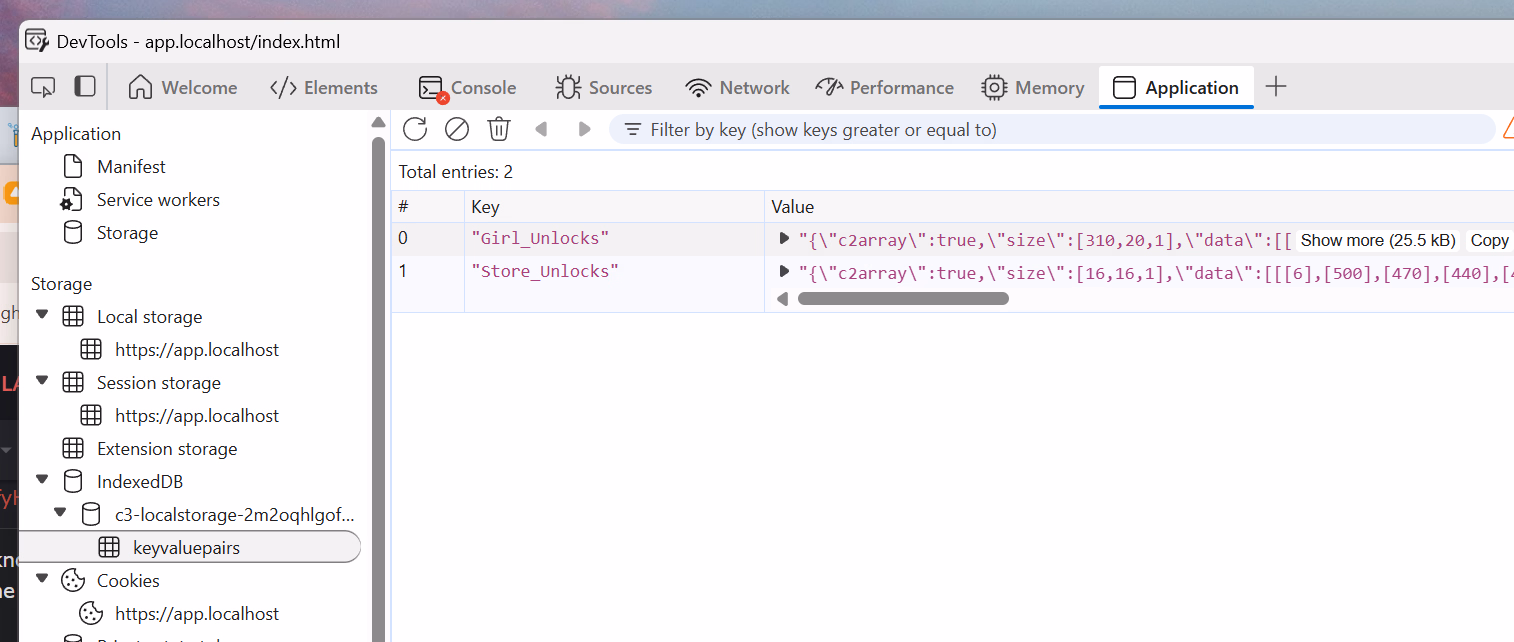
Task: Switch to the Console tab
Action: pos(467,88)
